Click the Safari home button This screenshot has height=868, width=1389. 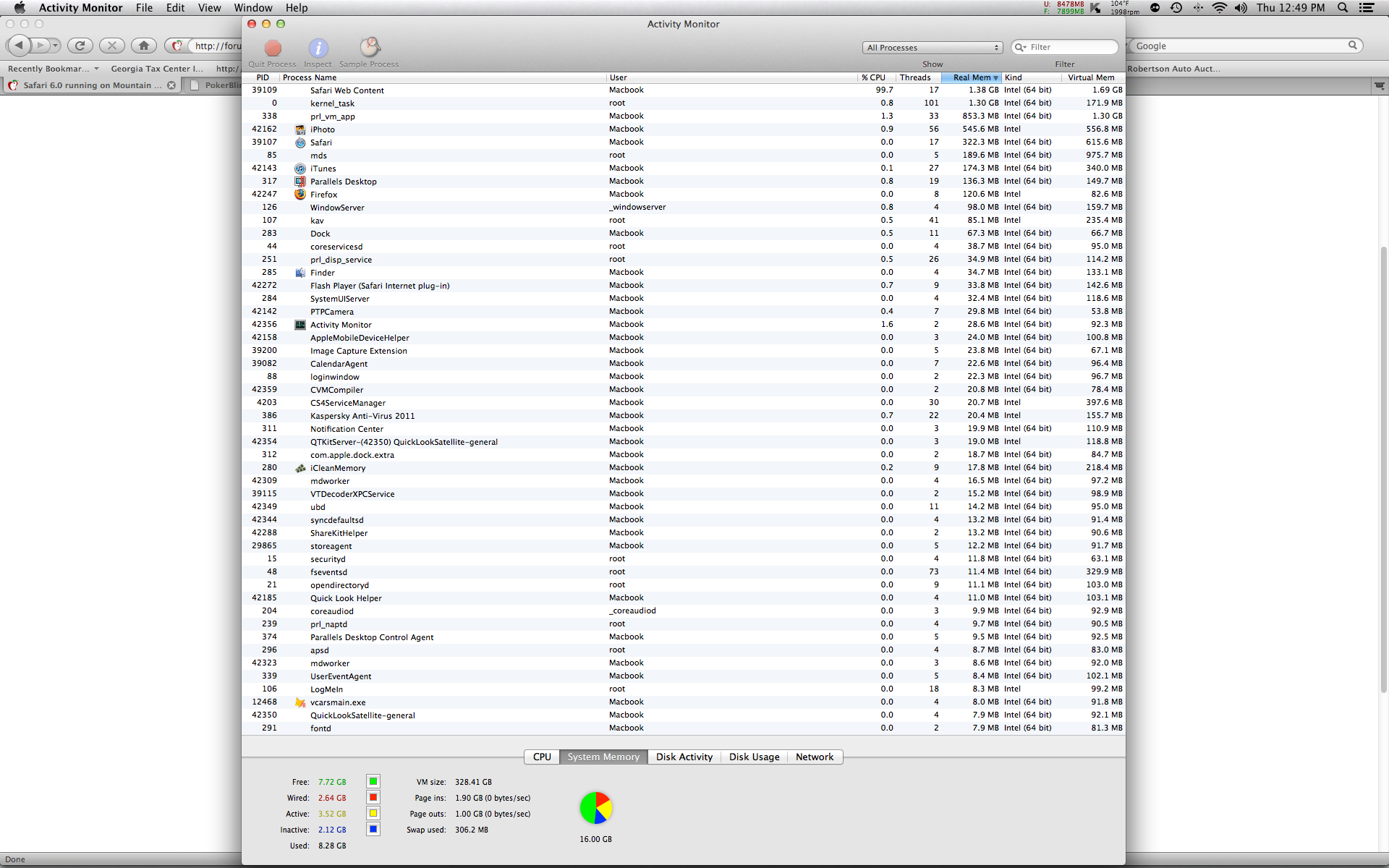(144, 46)
